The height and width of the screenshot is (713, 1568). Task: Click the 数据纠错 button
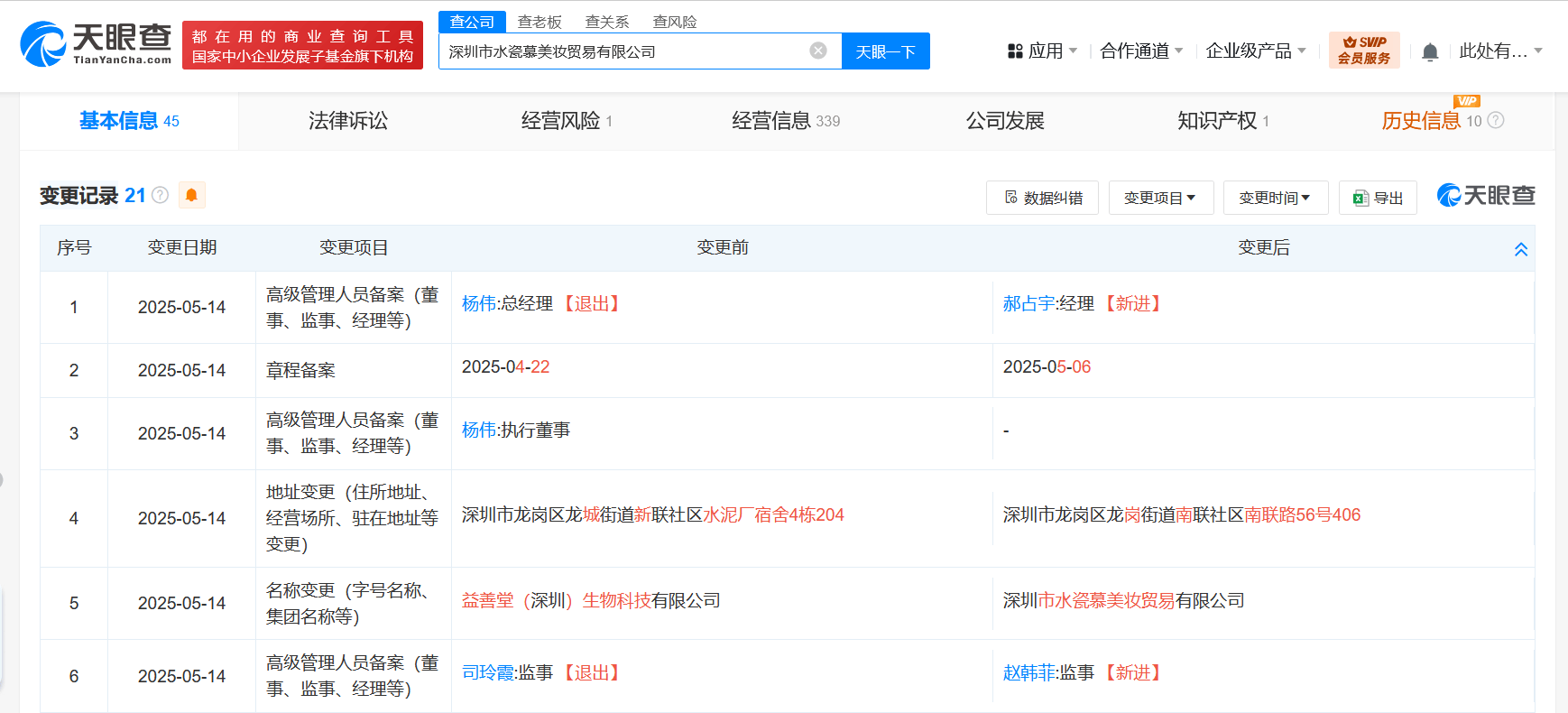point(1042,198)
